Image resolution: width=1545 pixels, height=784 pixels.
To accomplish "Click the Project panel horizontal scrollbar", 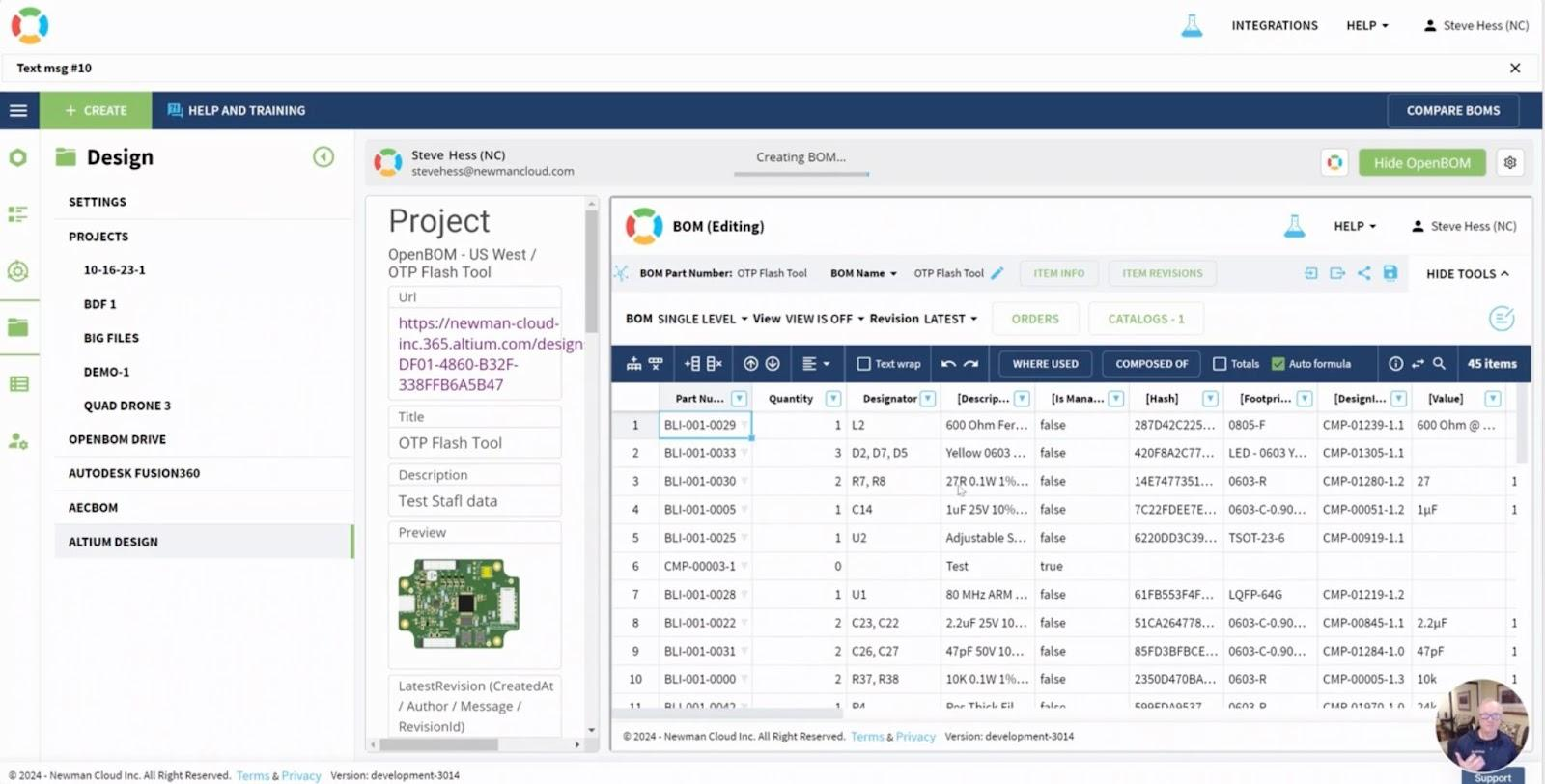I will click(439, 744).
